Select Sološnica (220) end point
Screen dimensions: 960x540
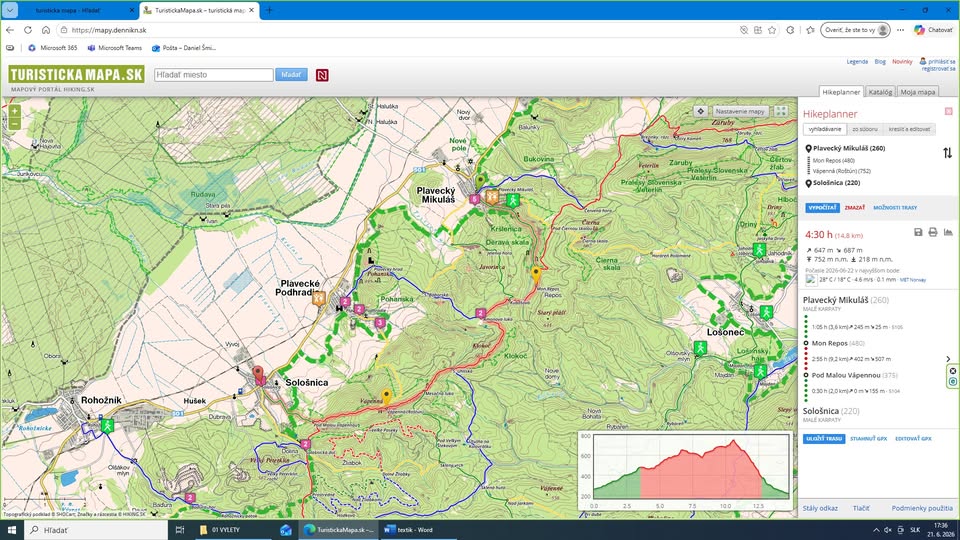[x=836, y=182]
